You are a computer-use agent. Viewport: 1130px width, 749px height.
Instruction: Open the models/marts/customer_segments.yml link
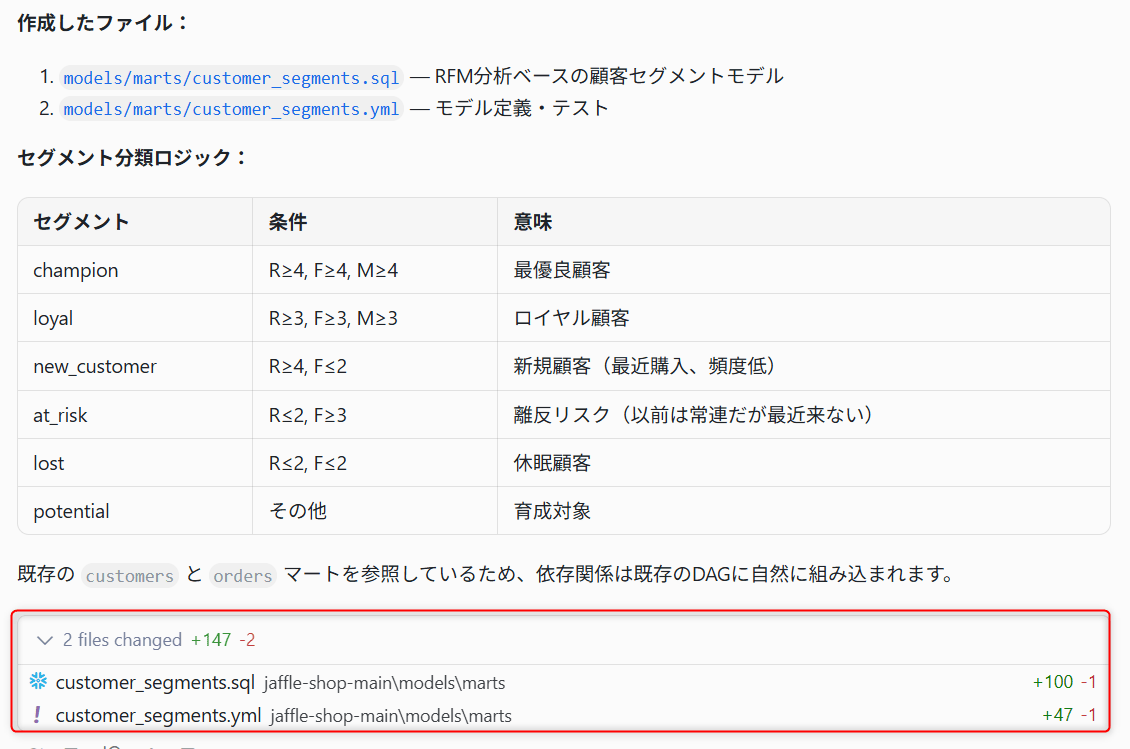tap(231, 109)
